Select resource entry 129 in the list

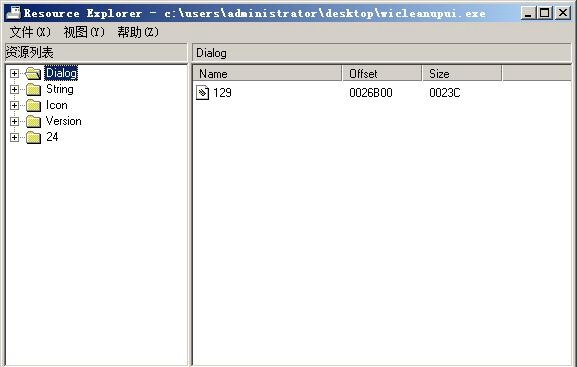(222, 93)
